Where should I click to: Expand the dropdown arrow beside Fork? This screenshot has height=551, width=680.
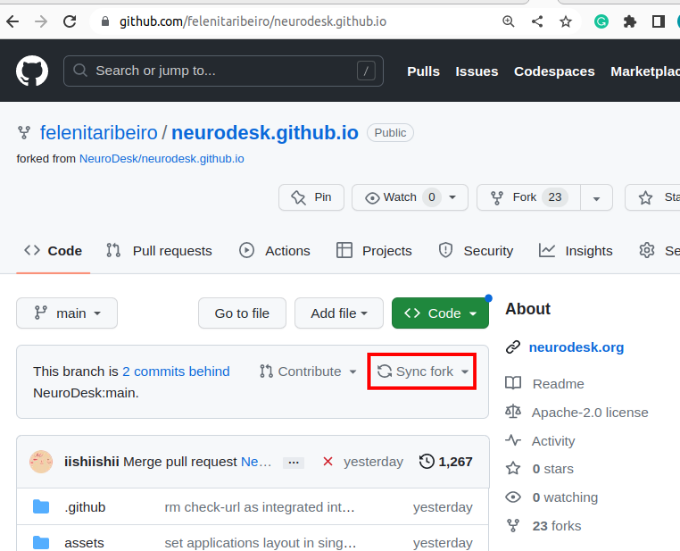click(596, 198)
